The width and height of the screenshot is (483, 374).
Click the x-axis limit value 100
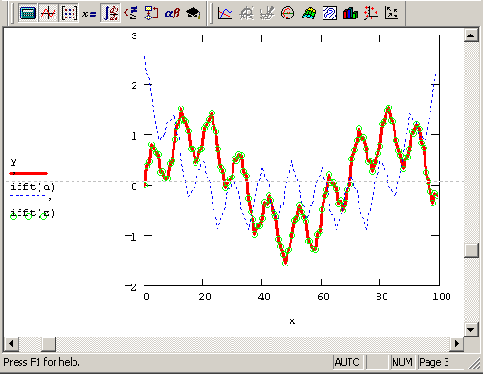[x=441, y=296]
